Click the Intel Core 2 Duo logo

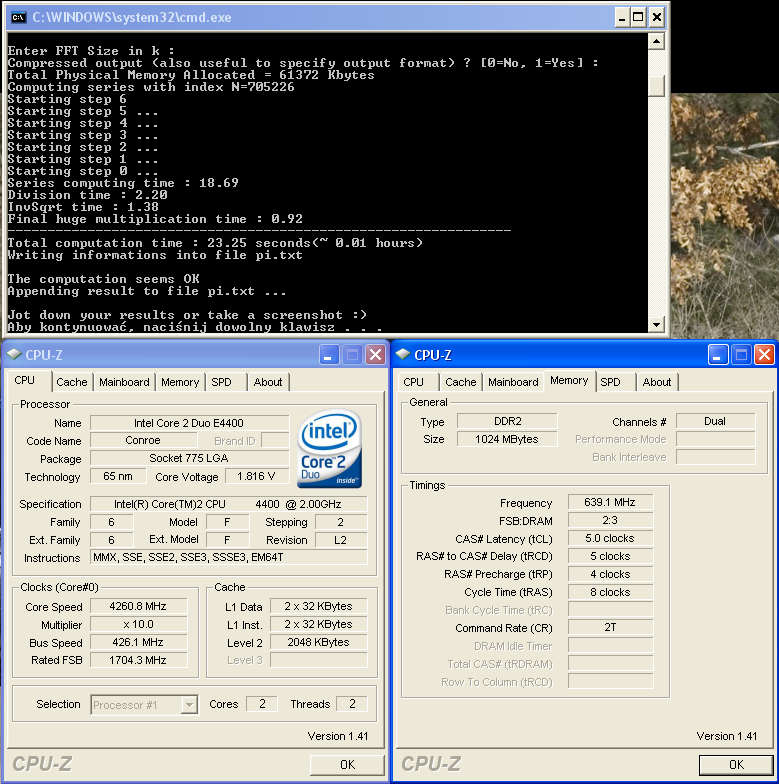pyautogui.click(x=330, y=448)
